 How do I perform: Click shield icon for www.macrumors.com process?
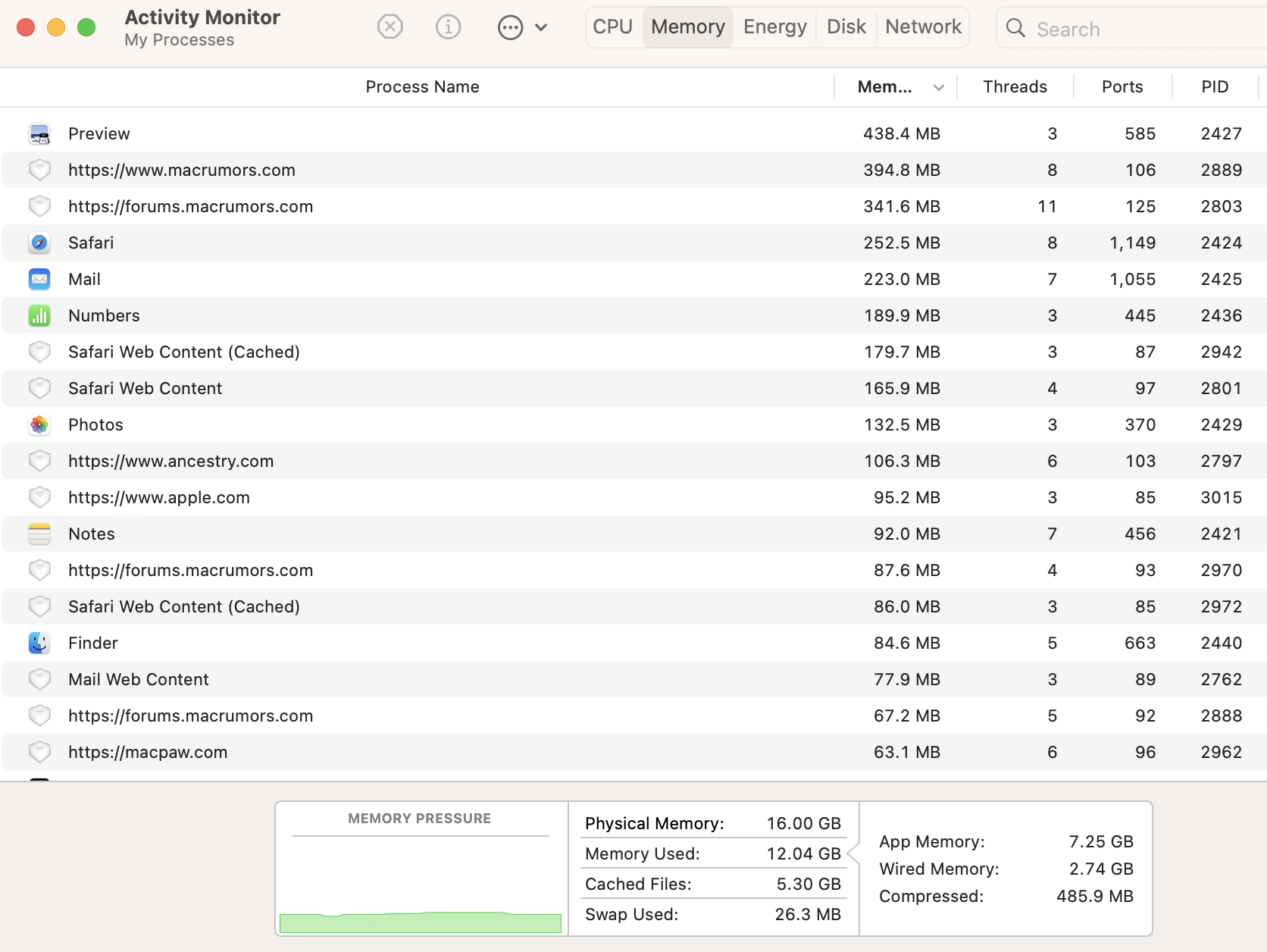tap(39, 170)
